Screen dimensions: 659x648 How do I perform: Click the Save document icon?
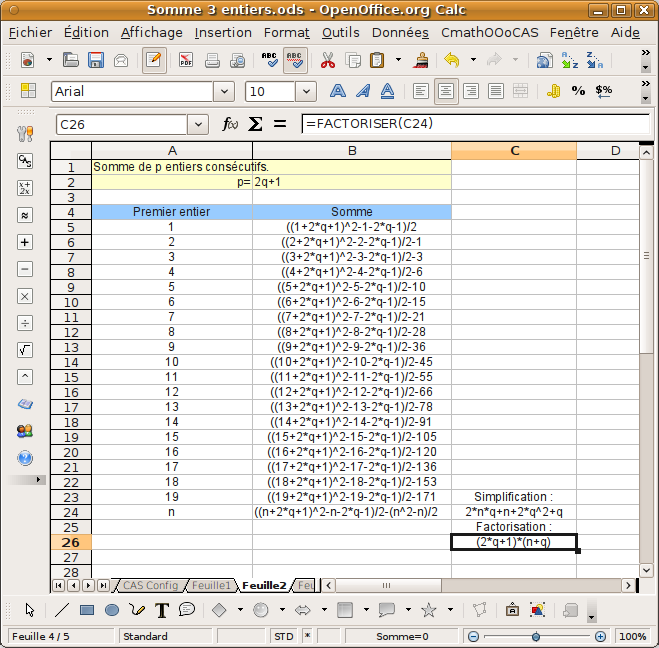[x=97, y=60]
